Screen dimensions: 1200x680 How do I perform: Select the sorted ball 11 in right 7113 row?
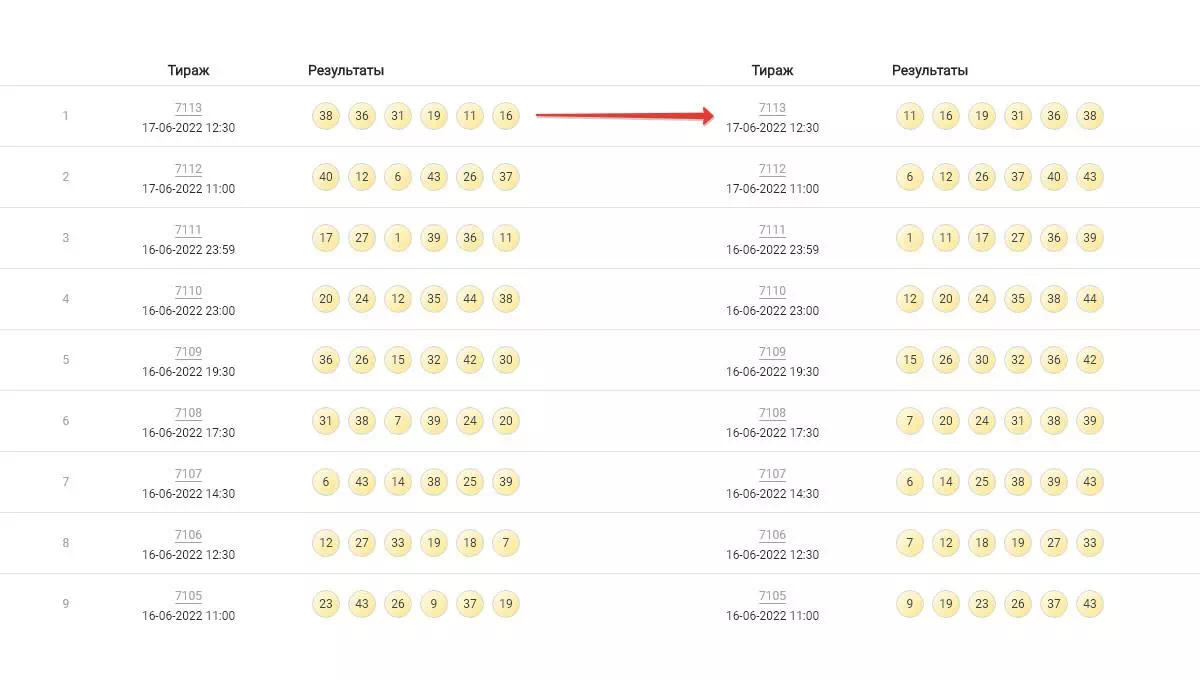click(909, 116)
